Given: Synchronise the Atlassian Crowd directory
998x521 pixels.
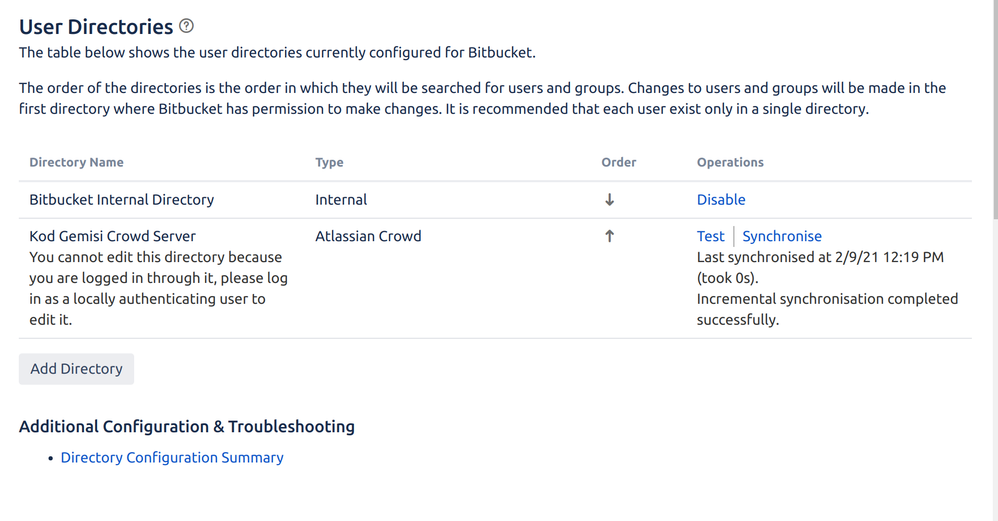Looking at the screenshot, I should 782,236.
